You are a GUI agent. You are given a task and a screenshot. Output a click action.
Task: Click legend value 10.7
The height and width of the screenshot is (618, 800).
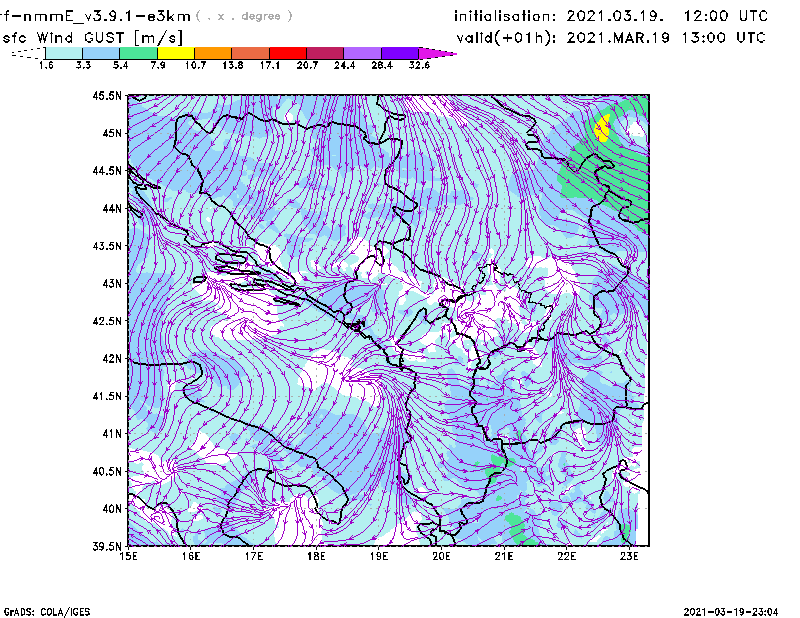(x=195, y=65)
